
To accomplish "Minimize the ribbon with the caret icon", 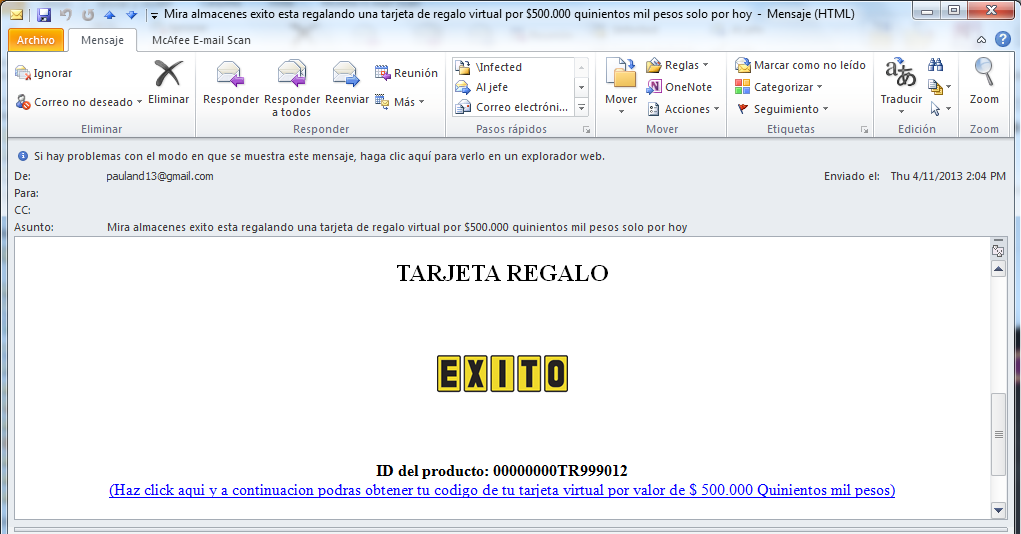I will 981,40.
